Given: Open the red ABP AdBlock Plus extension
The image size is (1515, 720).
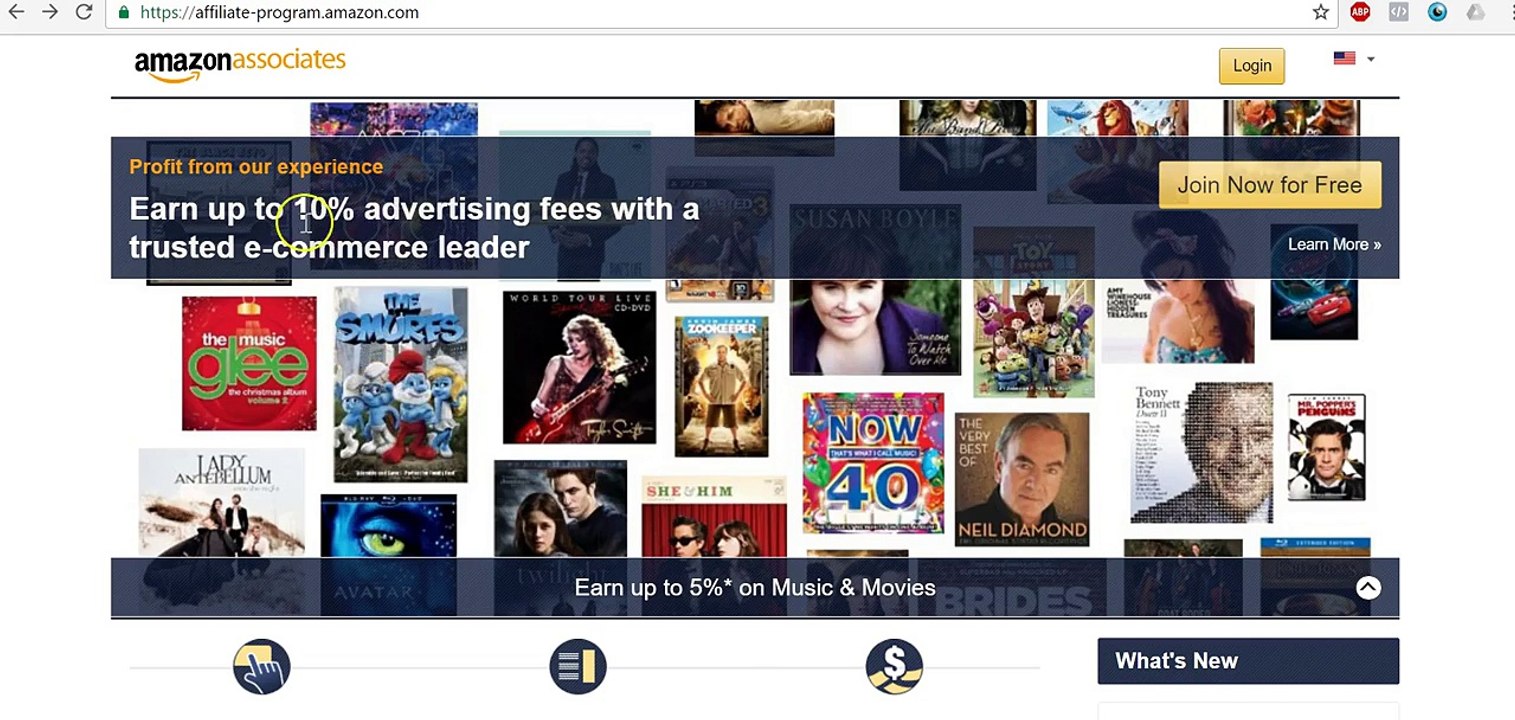Looking at the screenshot, I should (1360, 12).
